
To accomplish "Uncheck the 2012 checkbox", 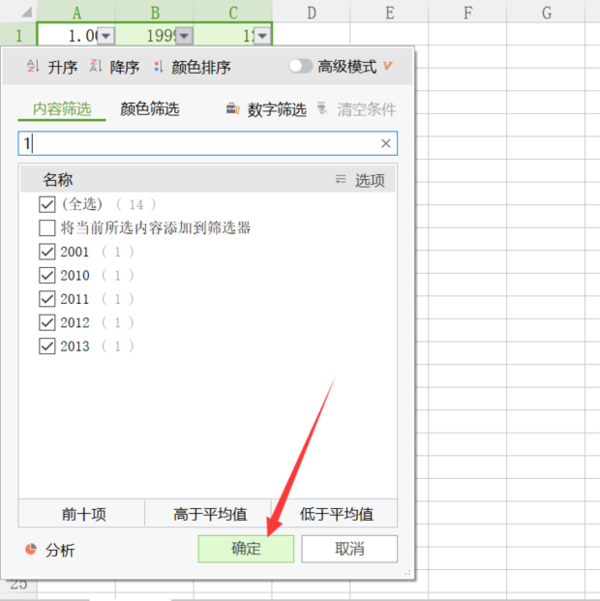I will [47, 323].
